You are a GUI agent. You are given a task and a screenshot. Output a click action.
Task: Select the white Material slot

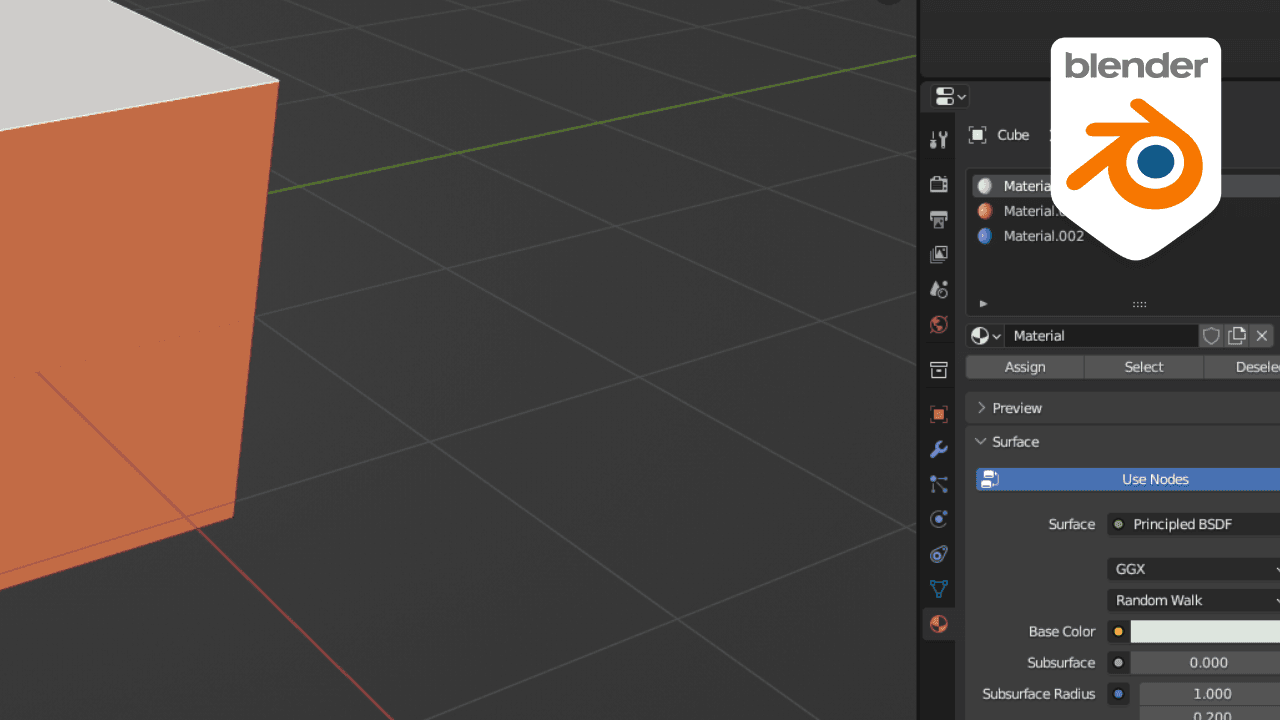point(1012,186)
